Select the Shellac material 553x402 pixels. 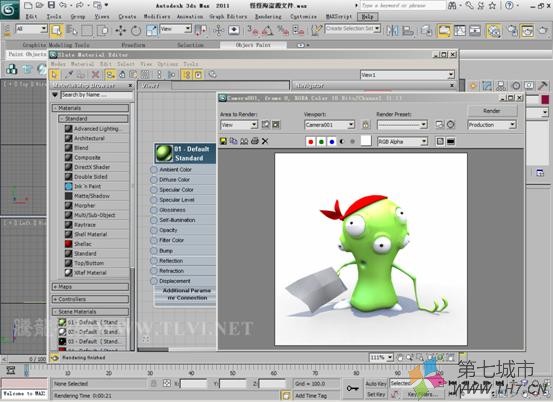click(83, 244)
